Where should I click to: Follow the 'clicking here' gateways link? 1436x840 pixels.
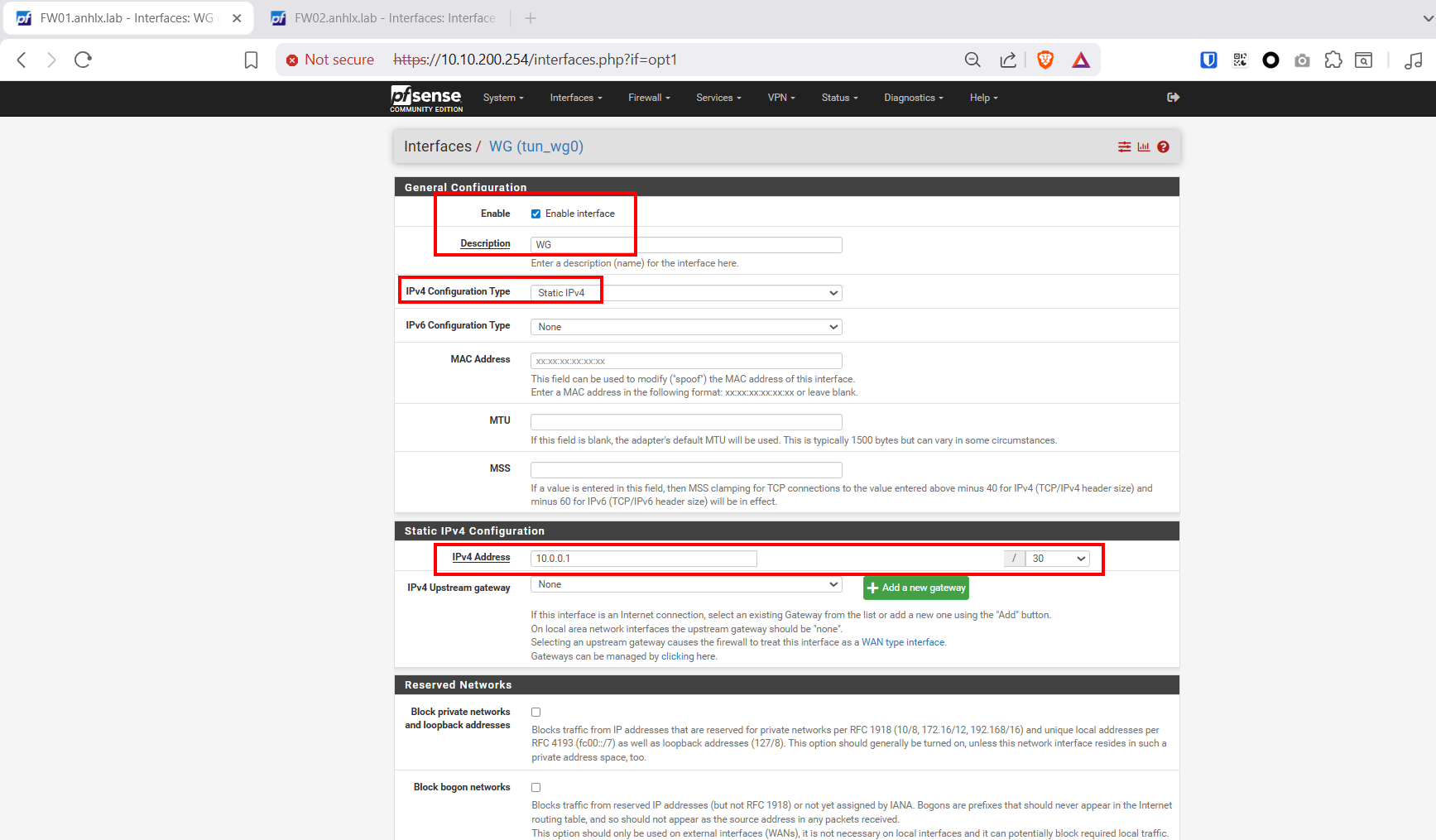coord(689,656)
